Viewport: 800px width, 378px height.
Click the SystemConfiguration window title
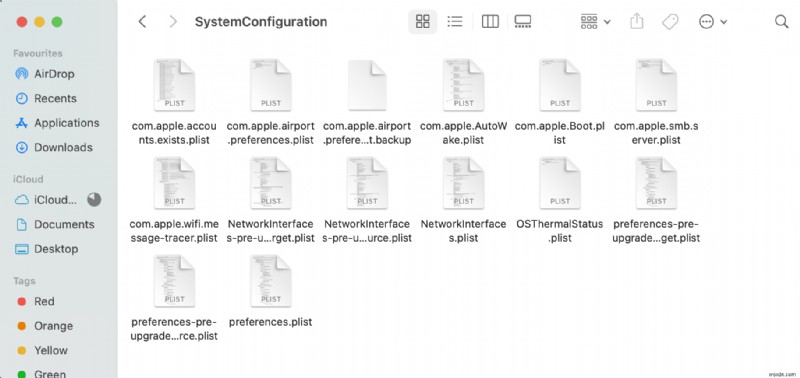point(261,22)
